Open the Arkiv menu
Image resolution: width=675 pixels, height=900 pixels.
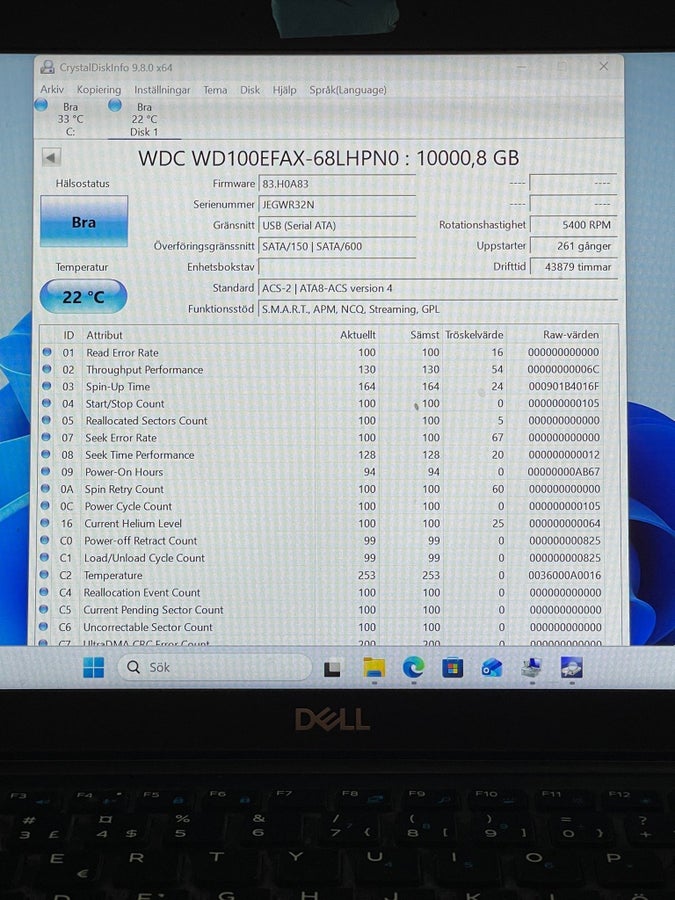pyautogui.click(x=52, y=90)
